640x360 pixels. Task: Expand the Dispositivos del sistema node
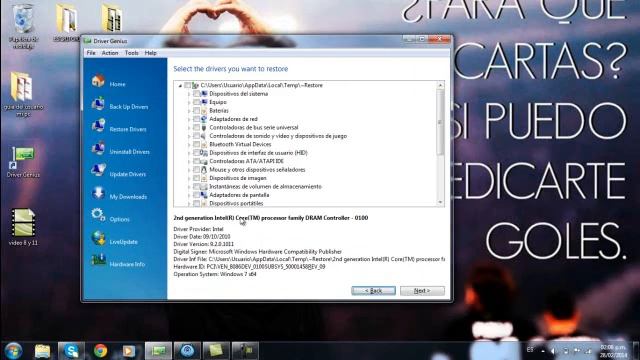[x=189, y=94]
